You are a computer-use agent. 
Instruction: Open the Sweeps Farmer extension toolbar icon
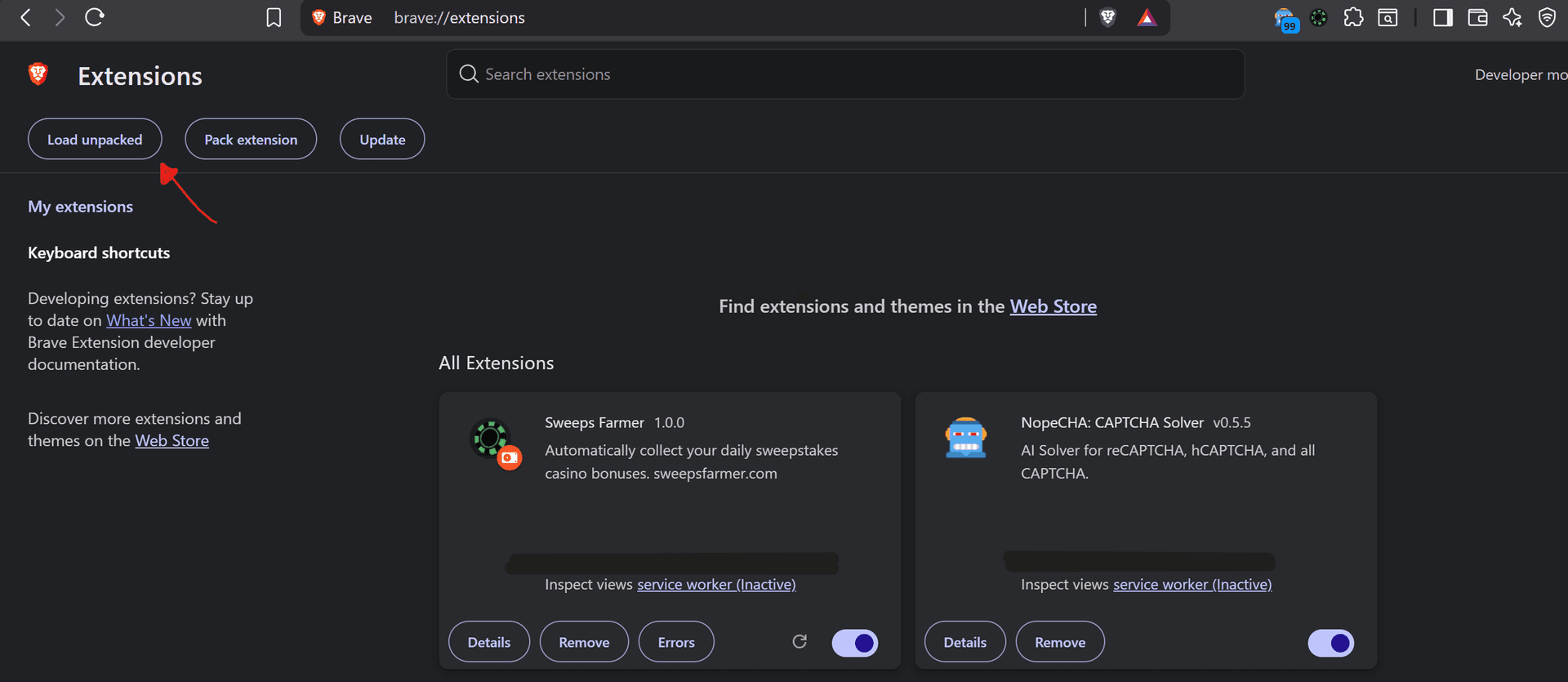[1319, 17]
